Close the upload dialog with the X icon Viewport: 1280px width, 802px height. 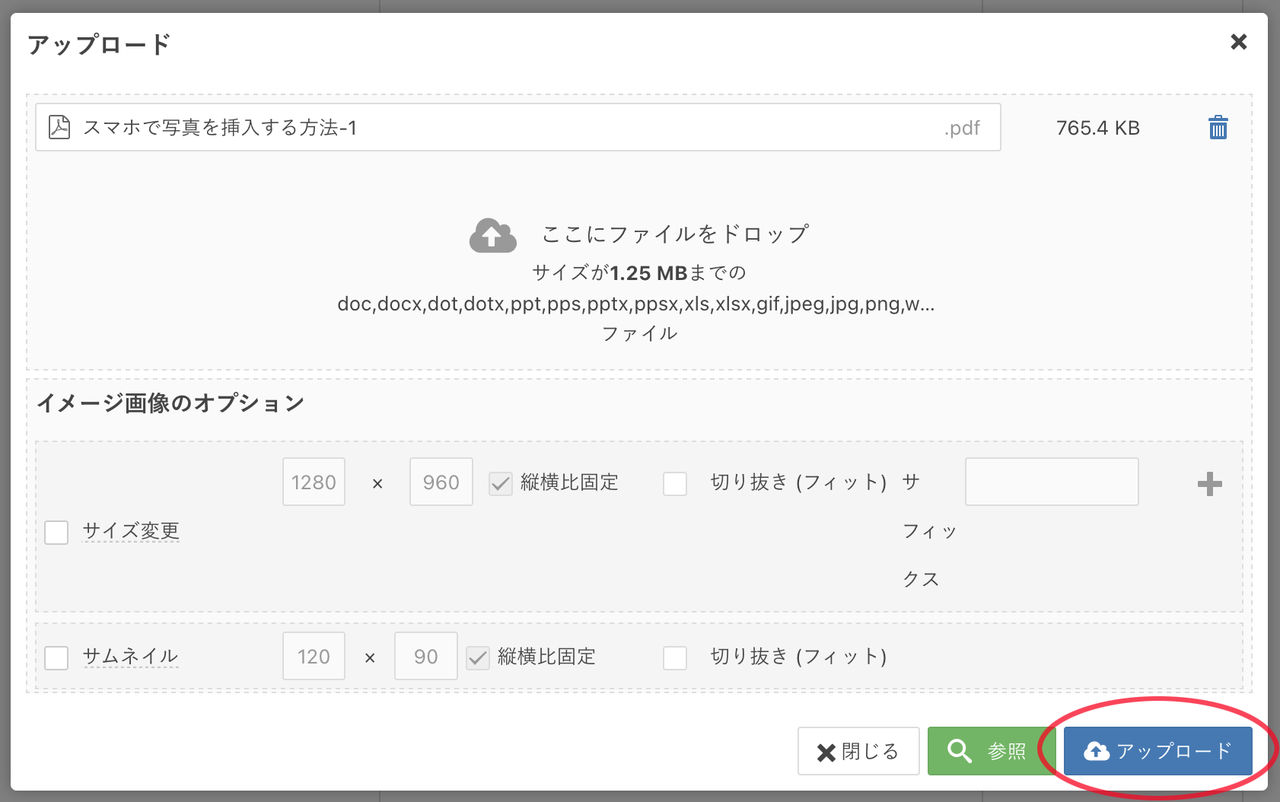(x=1238, y=42)
